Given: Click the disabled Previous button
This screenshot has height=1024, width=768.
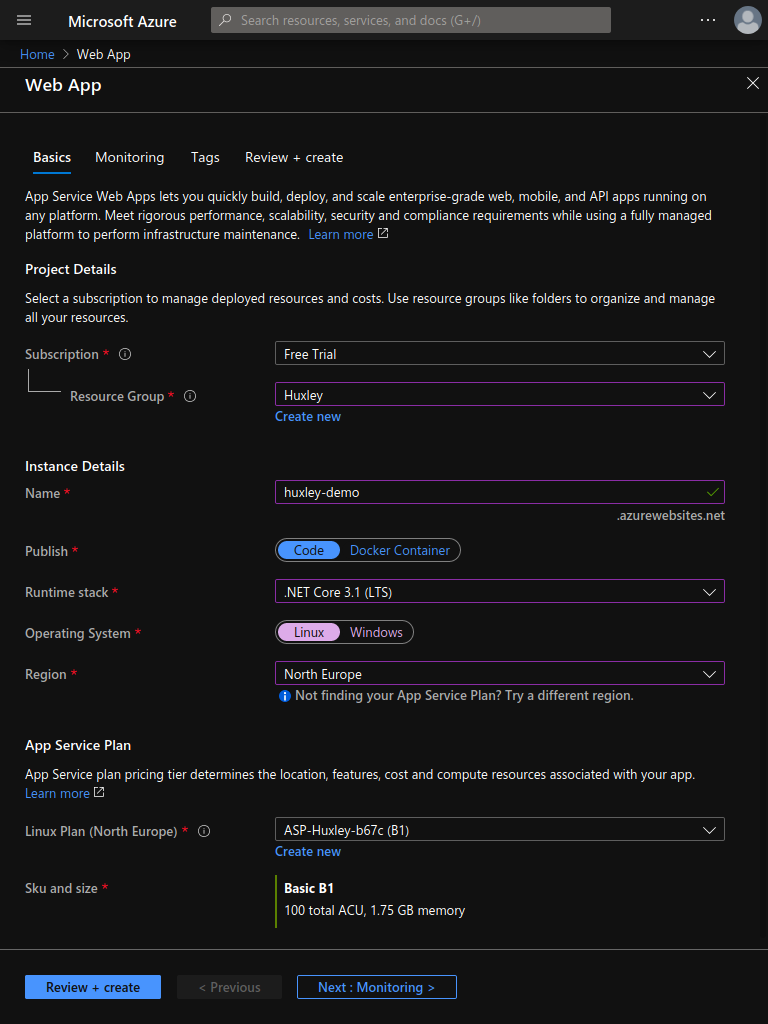Looking at the screenshot, I should (229, 987).
